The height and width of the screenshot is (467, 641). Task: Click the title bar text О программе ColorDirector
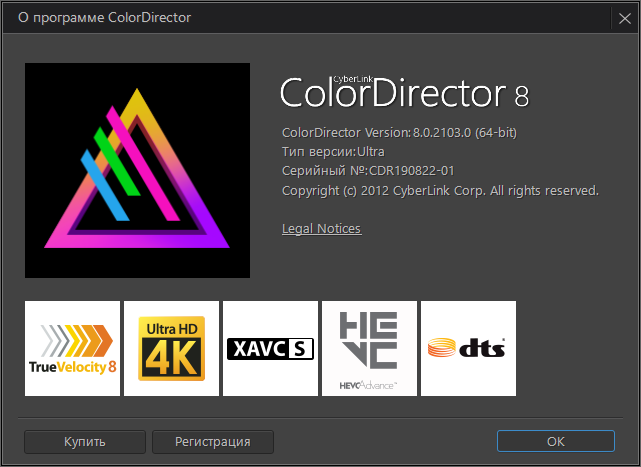pyautogui.click(x=105, y=17)
